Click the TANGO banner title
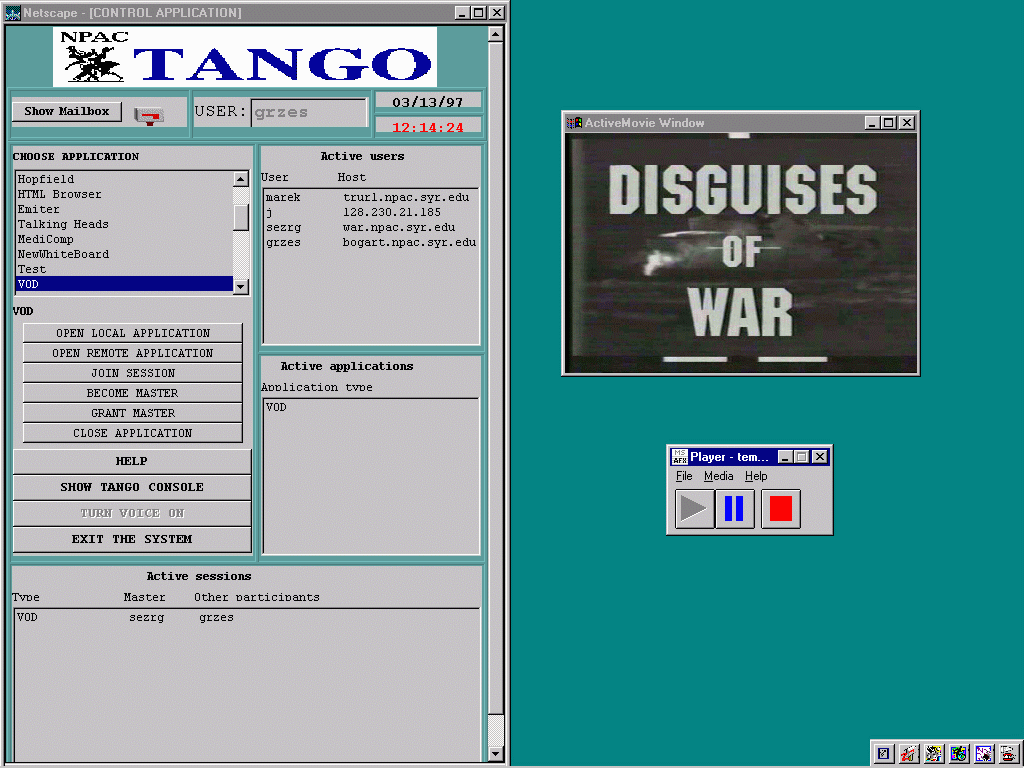Screen dimensions: 1024x768 click(282, 64)
